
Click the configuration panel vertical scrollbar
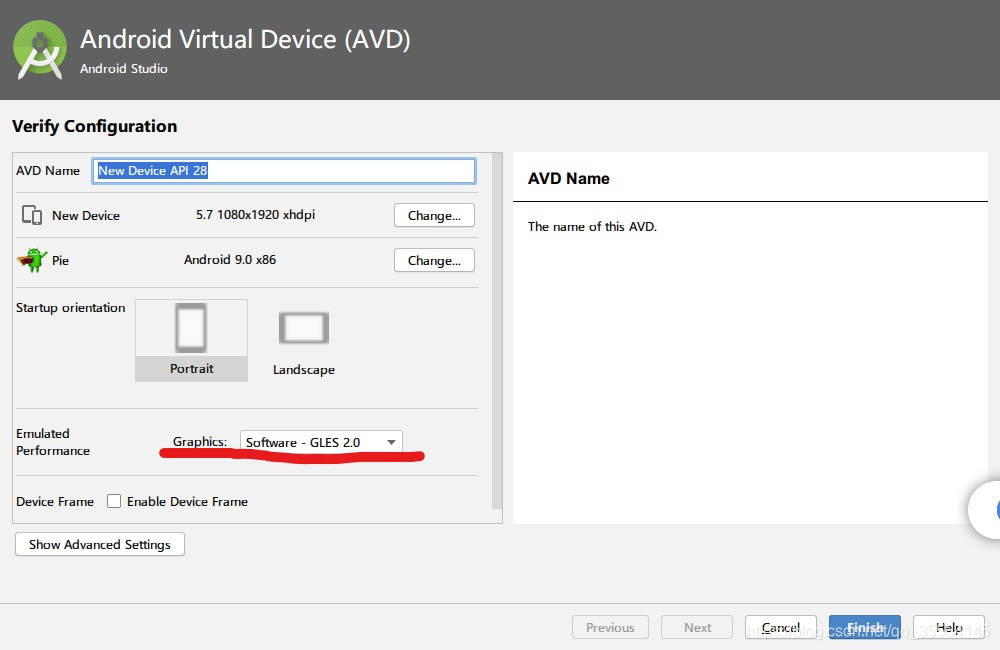[x=497, y=330]
